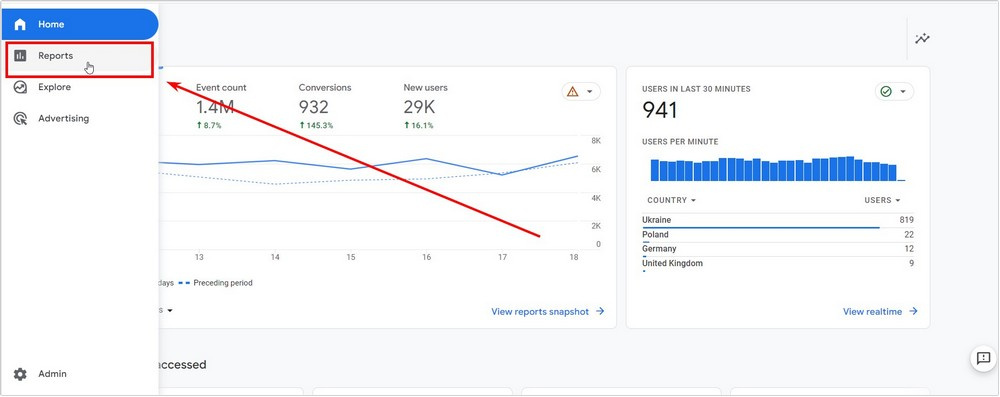Screen dimensions: 1000x397
Task: Expand the warning status dropdown arrow
Action: (589, 92)
